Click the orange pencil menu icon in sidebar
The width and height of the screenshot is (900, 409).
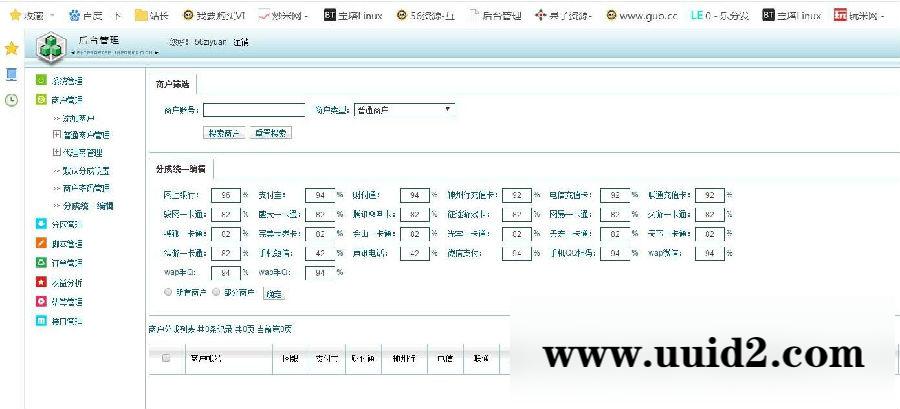click(x=41, y=243)
